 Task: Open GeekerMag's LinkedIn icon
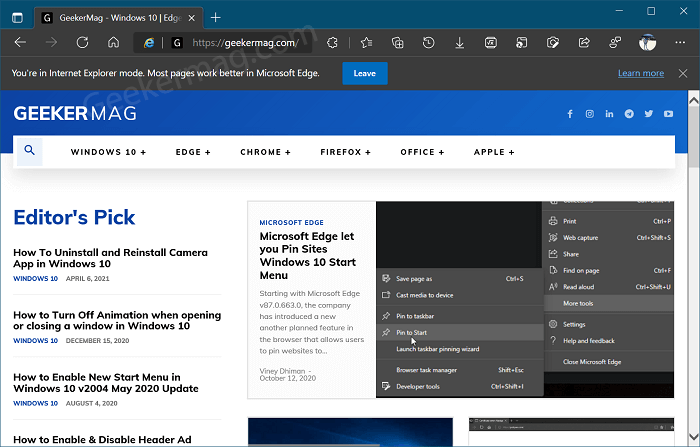coord(609,114)
